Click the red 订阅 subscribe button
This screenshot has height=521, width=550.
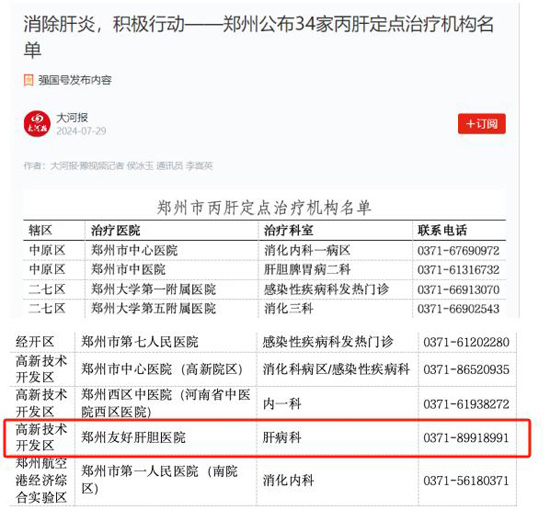[x=481, y=124]
